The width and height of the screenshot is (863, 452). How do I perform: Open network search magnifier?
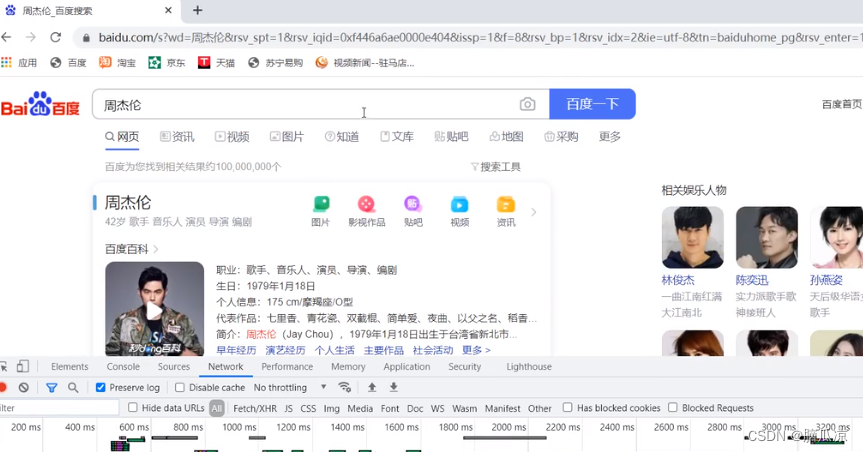(73, 388)
